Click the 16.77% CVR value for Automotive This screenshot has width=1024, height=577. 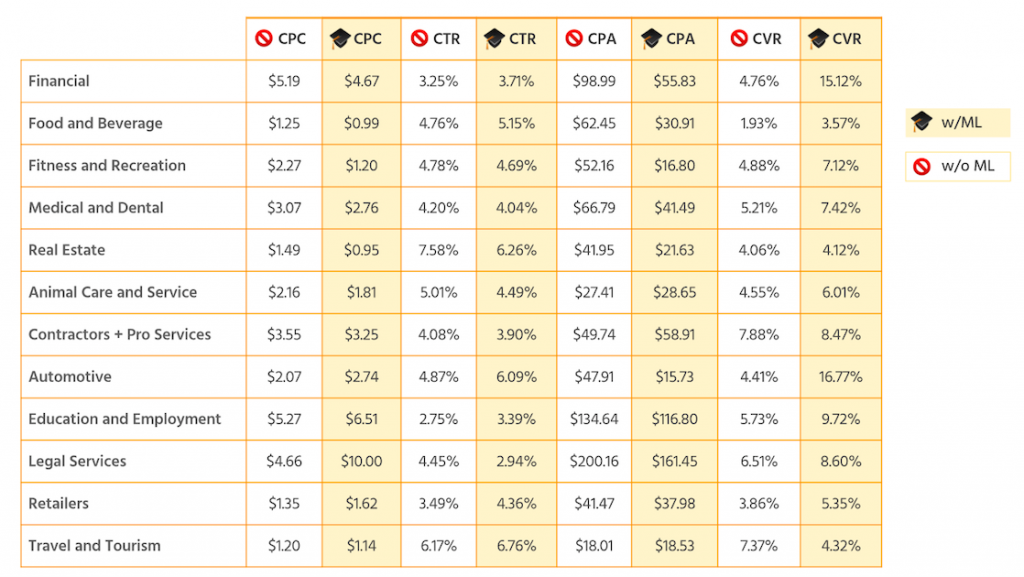840,377
